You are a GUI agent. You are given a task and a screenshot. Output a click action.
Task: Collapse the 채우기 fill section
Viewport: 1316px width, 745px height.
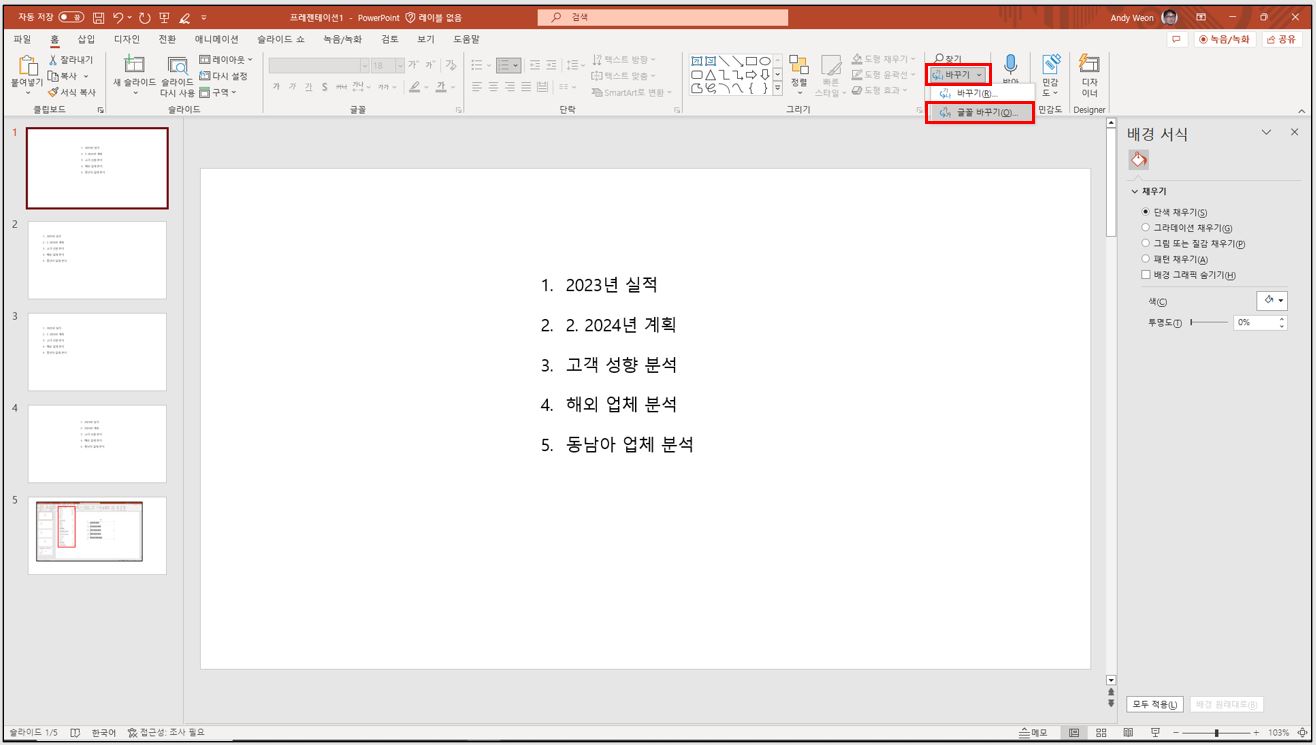1134,191
